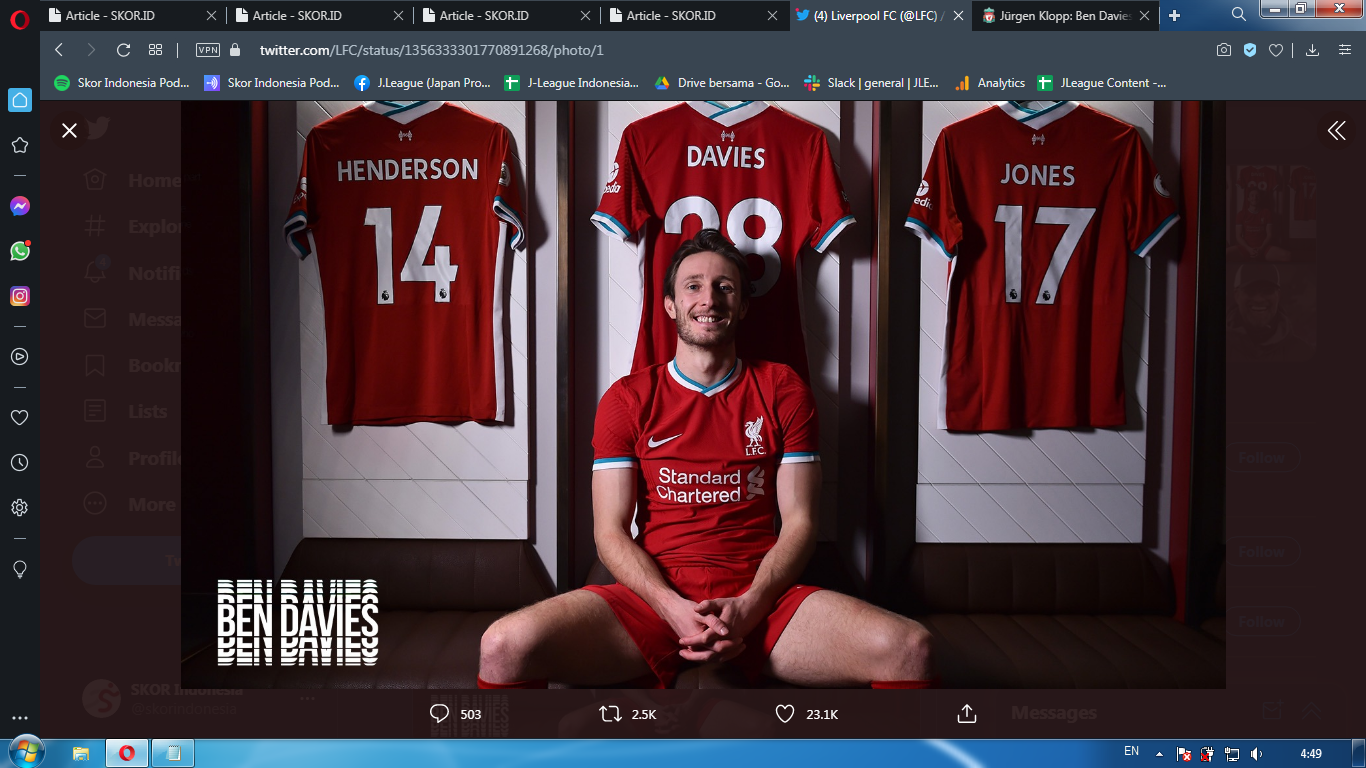1366x768 pixels.
Task: Open WhatsApp in the Opera sidebar
Action: (x=20, y=251)
